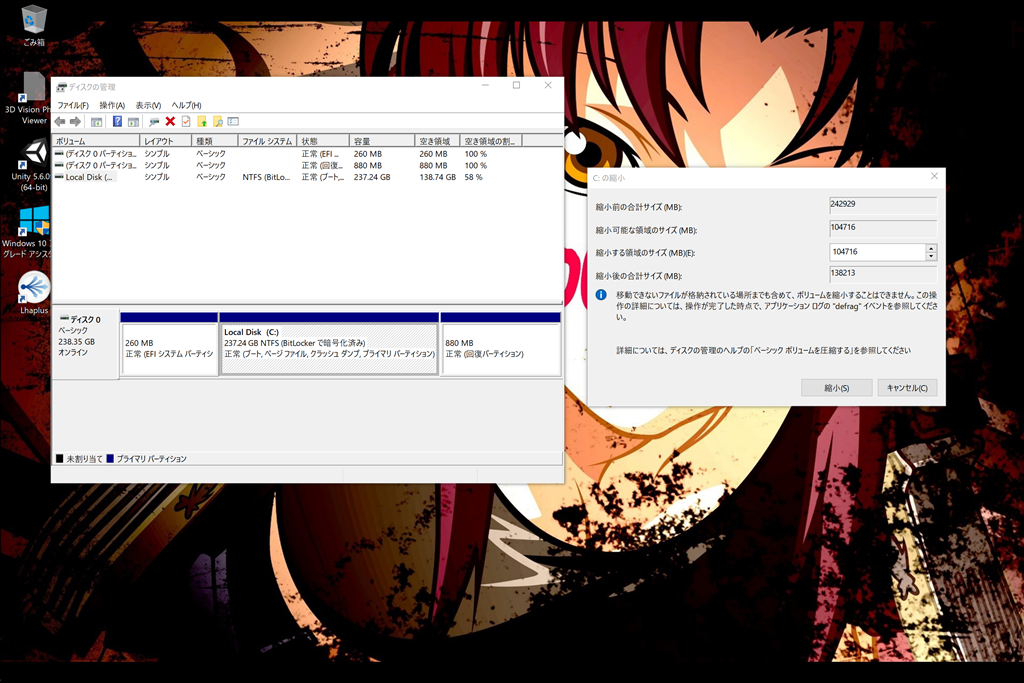The width and height of the screenshot is (1024, 683).
Task: Sort by the 容量 column header
Action: 382,141
